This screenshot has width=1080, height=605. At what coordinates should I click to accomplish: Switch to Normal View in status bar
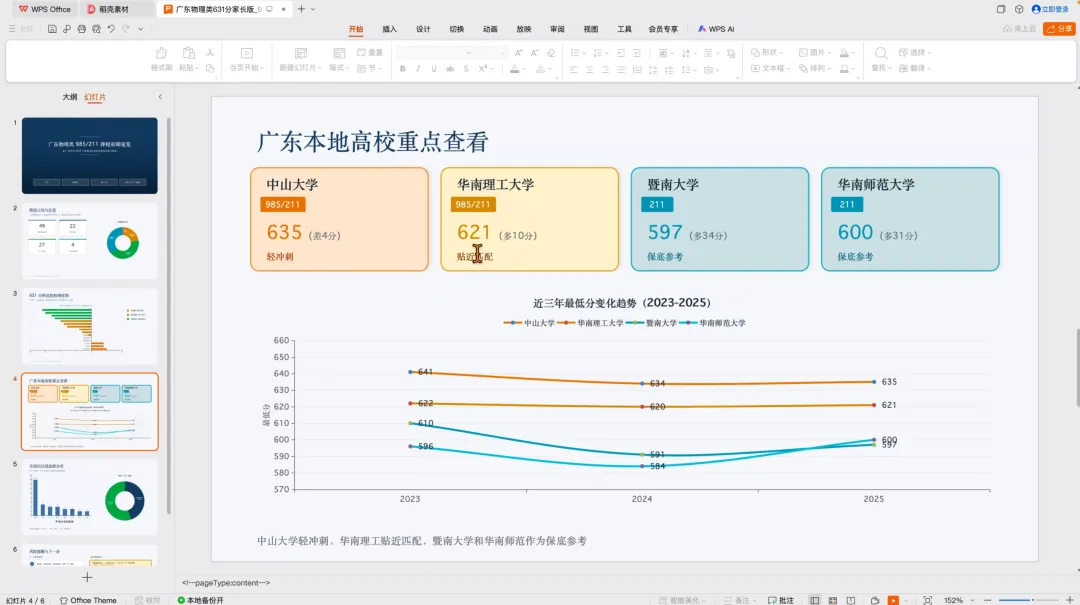[815, 600]
